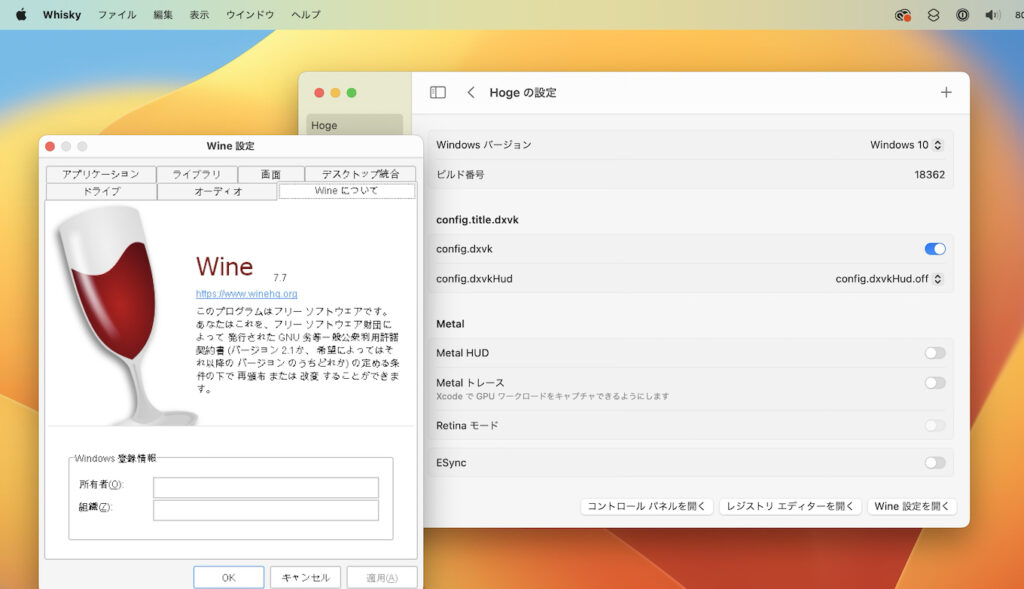
Task: Click the 所有者 input field
Action: [x=264, y=486]
